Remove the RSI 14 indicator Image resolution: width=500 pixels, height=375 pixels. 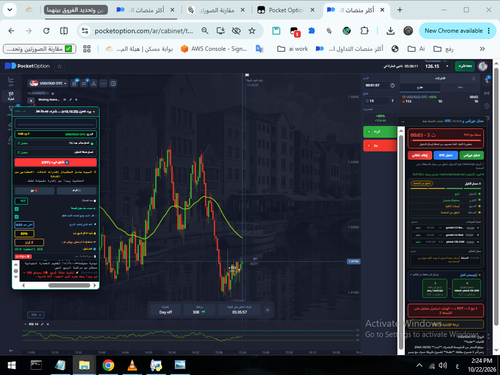click(x=48, y=324)
